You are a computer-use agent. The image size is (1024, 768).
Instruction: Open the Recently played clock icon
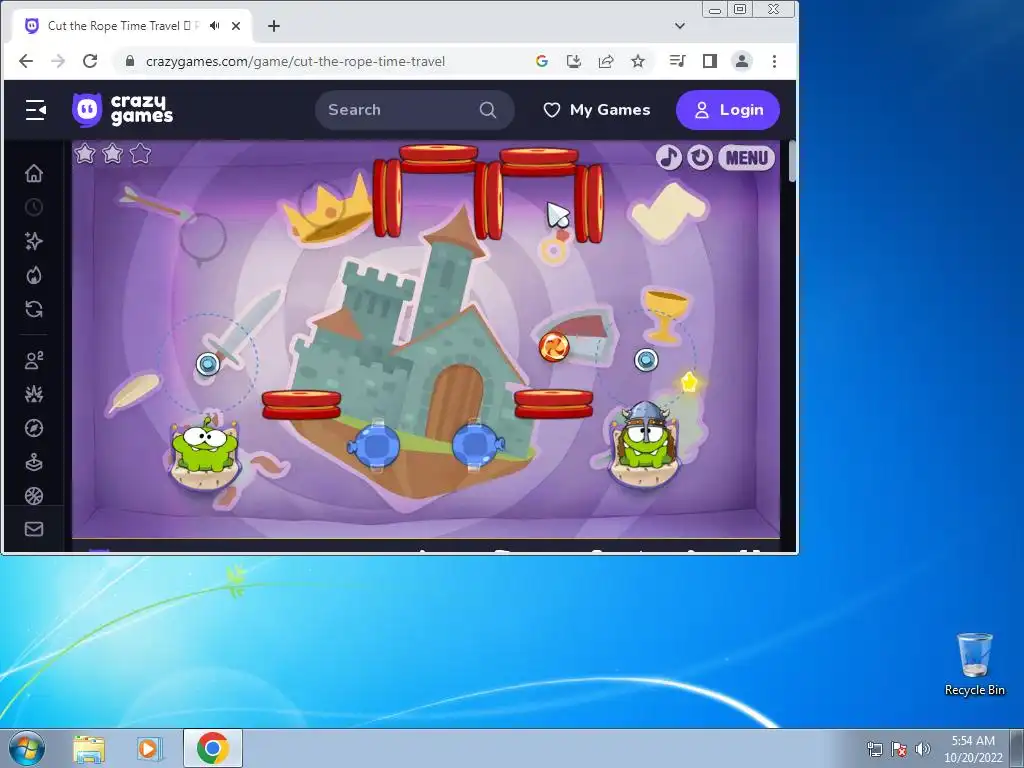tap(34, 208)
